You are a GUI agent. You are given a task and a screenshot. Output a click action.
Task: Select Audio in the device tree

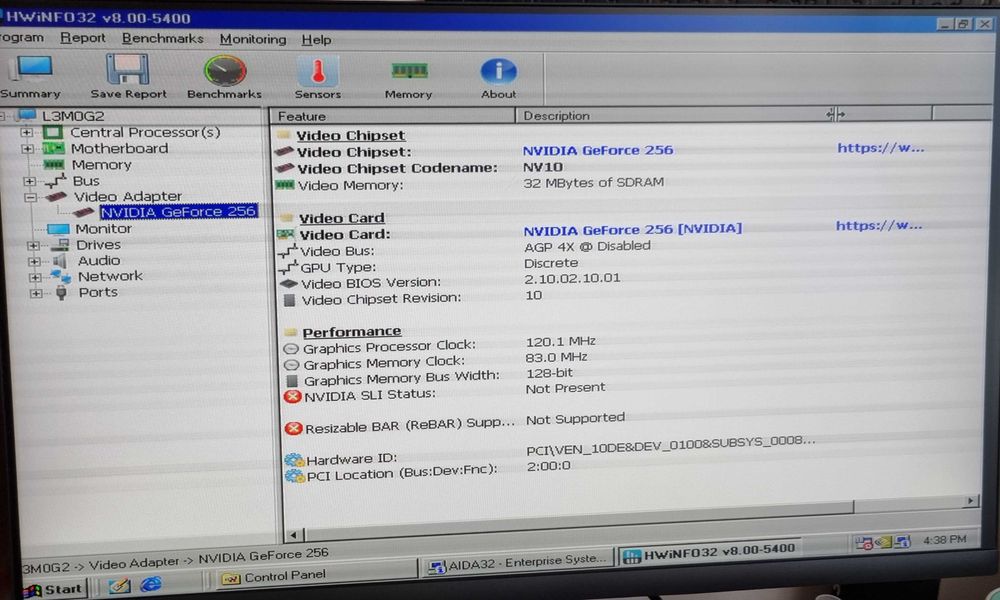coord(99,260)
